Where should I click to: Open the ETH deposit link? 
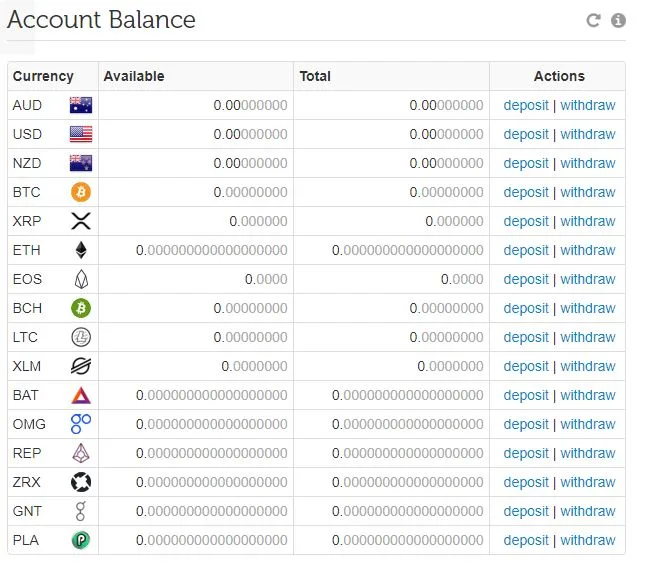[x=526, y=250]
